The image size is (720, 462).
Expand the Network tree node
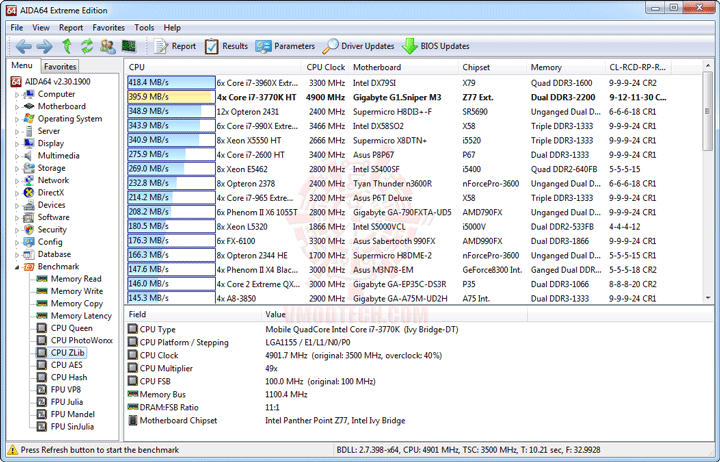point(17,181)
